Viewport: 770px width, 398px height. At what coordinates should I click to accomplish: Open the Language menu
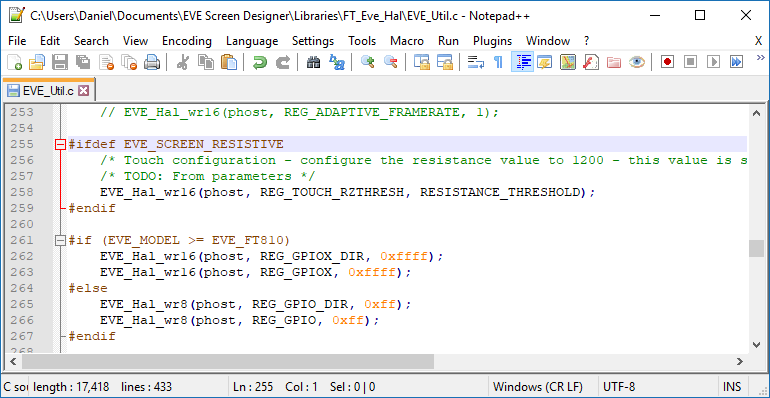coord(252,41)
